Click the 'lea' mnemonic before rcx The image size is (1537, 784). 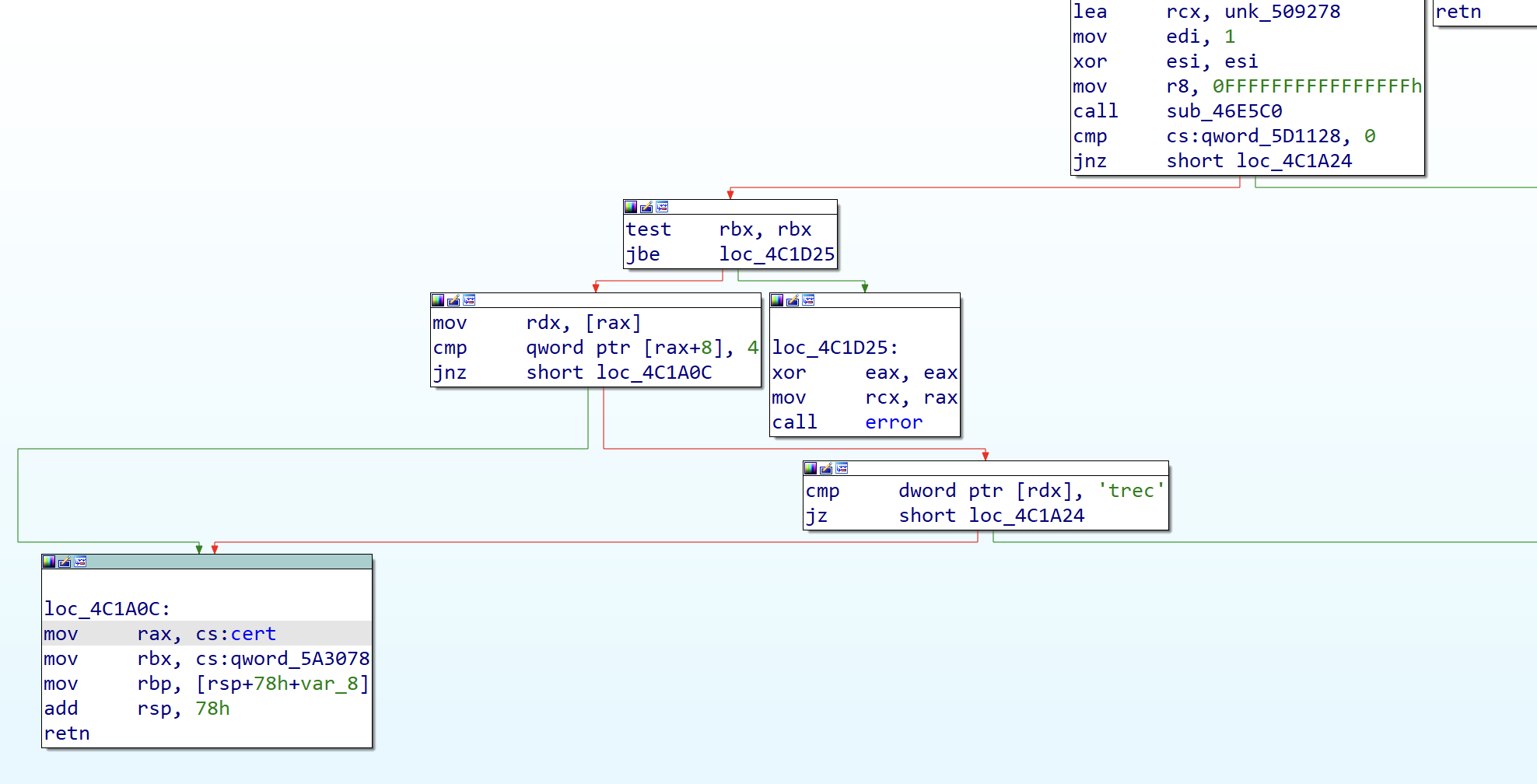click(1090, 12)
